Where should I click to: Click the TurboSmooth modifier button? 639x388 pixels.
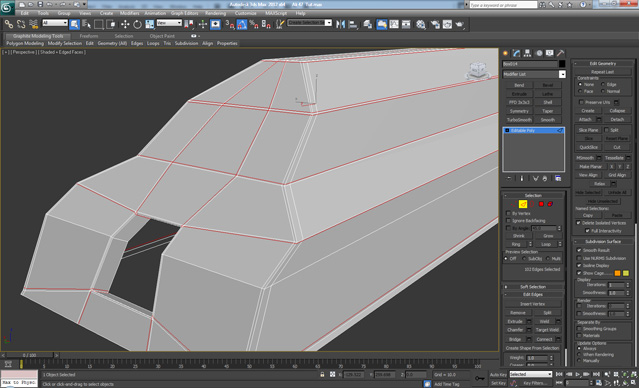pos(519,120)
